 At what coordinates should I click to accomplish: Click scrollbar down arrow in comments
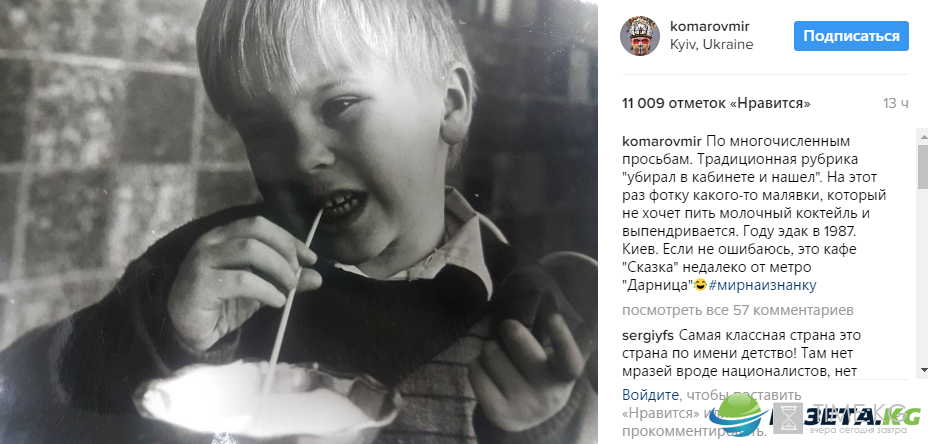click(923, 370)
